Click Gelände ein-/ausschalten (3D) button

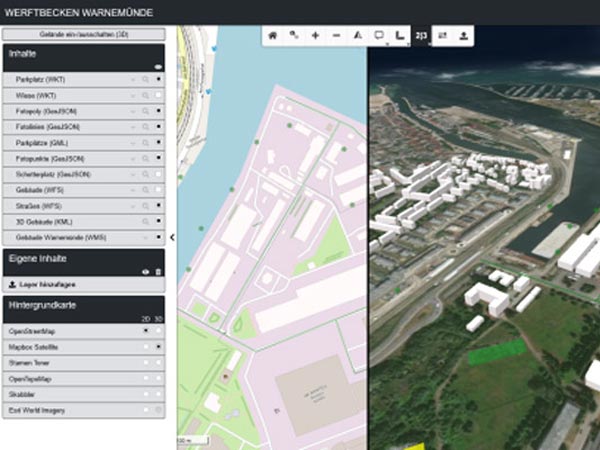tap(82, 33)
